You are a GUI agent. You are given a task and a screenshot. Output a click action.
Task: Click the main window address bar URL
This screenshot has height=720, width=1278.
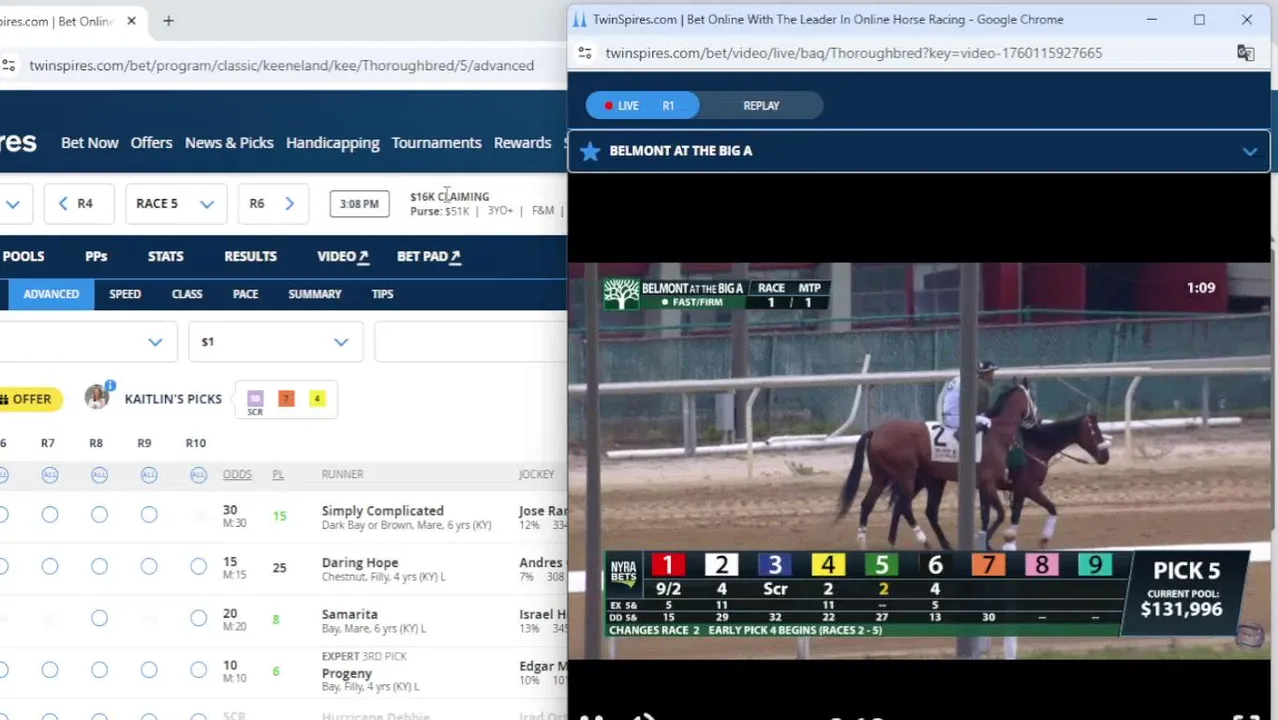tap(281, 65)
